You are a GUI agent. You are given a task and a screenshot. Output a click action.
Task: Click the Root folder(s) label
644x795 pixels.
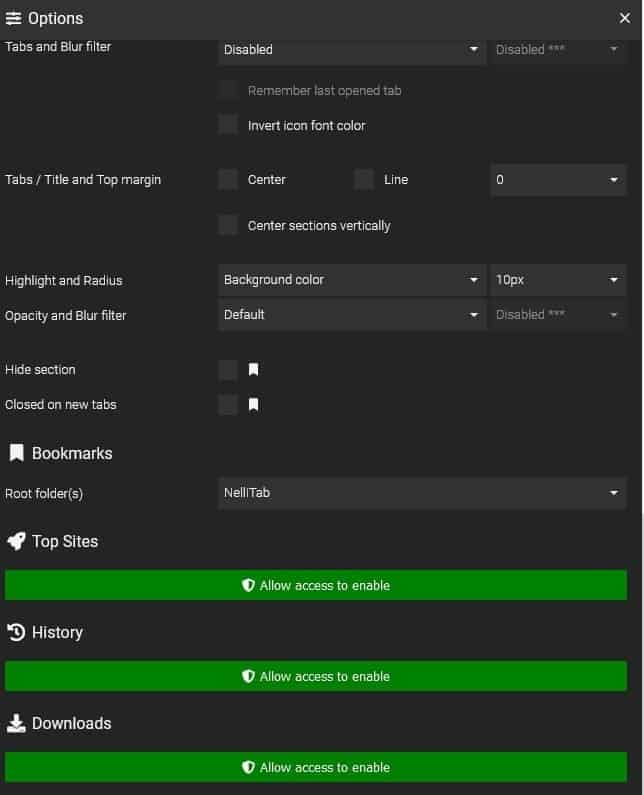(x=44, y=493)
